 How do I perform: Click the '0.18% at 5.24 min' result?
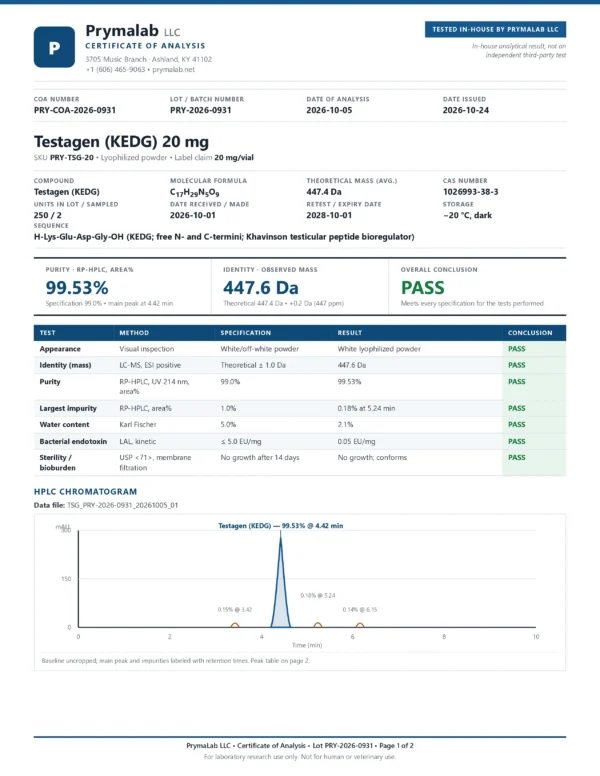[x=366, y=409]
